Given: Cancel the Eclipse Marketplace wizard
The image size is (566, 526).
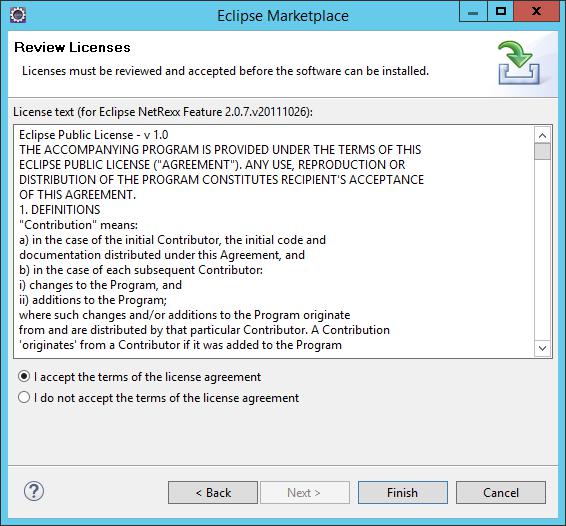Looking at the screenshot, I should click(x=501, y=492).
